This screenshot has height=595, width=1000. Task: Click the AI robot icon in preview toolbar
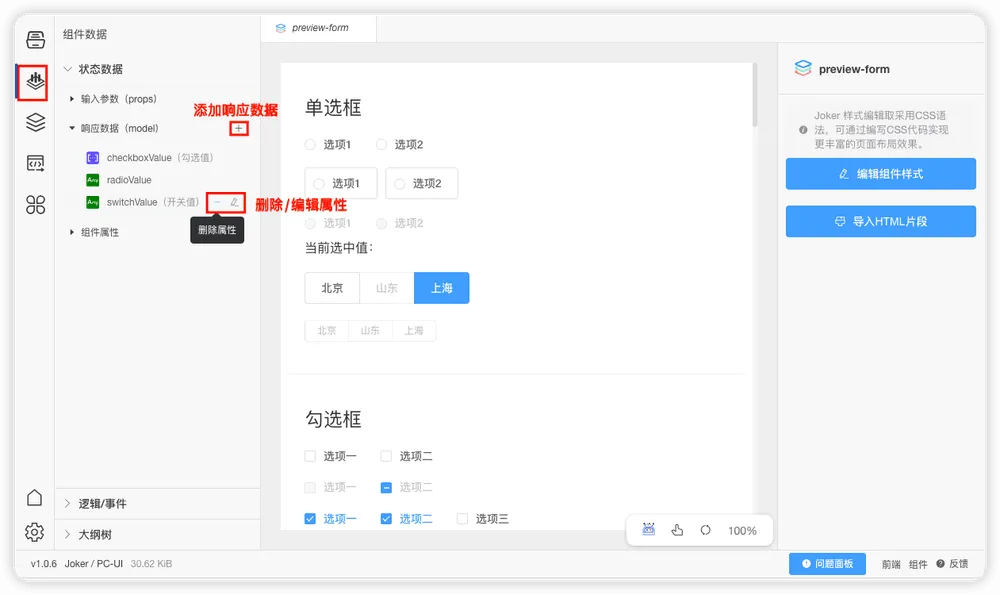pyautogui.click(x=648, y=530)
